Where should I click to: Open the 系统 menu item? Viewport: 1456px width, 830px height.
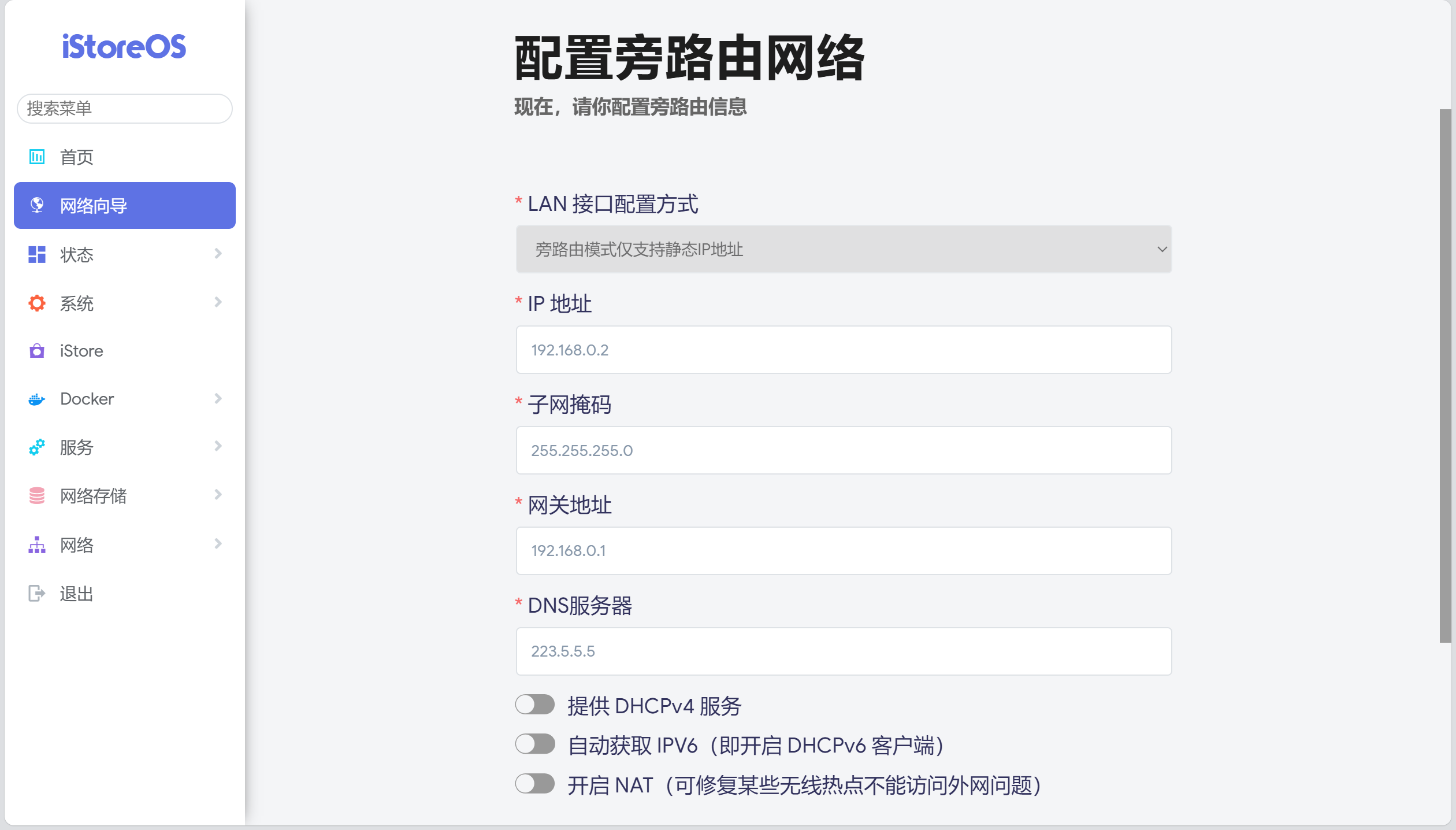(x=77, y=303)
